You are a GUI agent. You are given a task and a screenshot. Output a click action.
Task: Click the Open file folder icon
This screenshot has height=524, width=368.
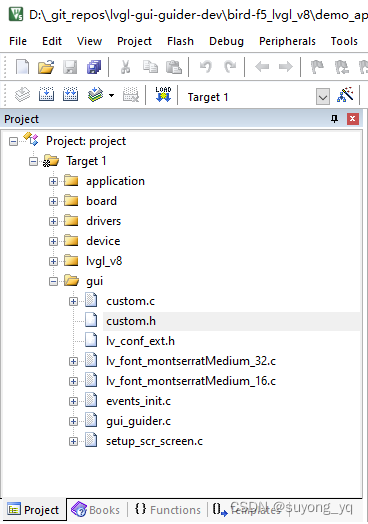pos(46,67)
